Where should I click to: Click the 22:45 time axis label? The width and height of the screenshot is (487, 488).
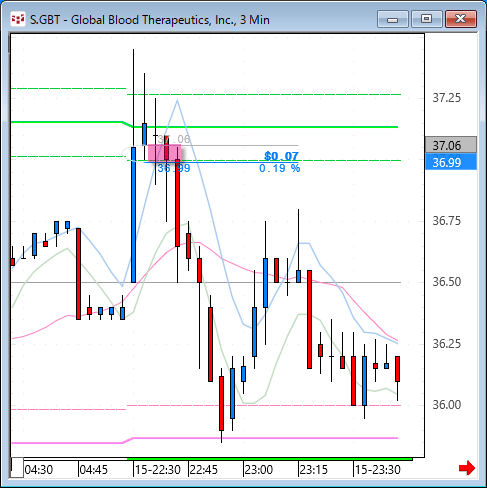tap(203, 470)
